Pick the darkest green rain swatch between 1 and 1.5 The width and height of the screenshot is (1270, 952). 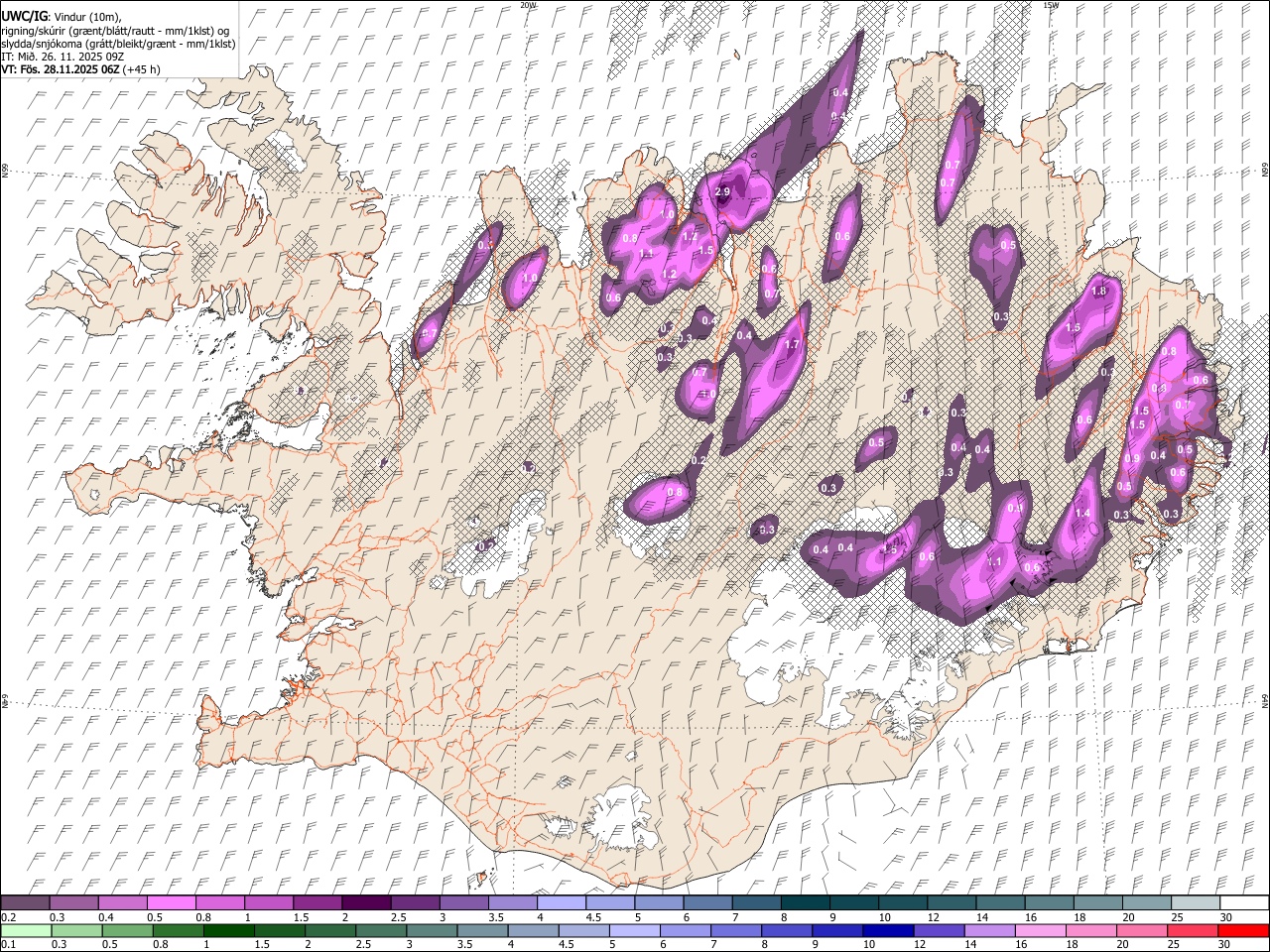click(229, 930)
